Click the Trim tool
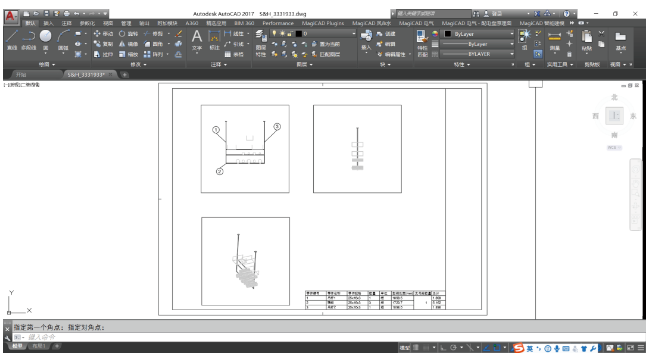Image resolution: width=651 pixels, height=360 pixels. (153, 34)
